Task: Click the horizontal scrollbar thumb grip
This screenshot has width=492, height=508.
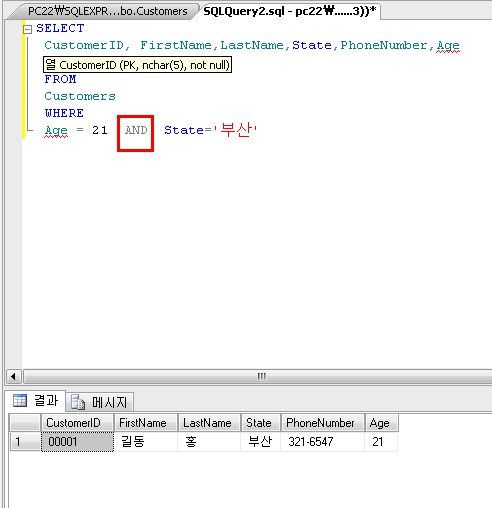Action: pos(261,376)
